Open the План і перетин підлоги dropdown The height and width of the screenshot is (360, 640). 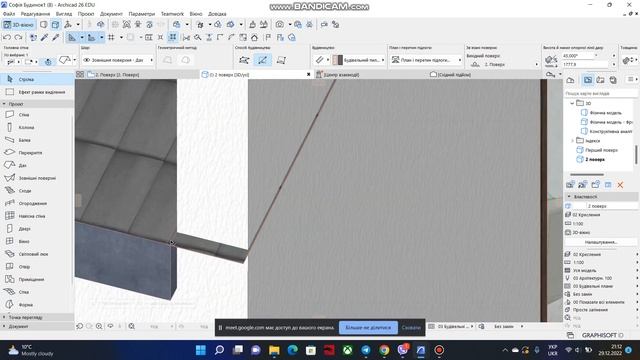point(426,60)
